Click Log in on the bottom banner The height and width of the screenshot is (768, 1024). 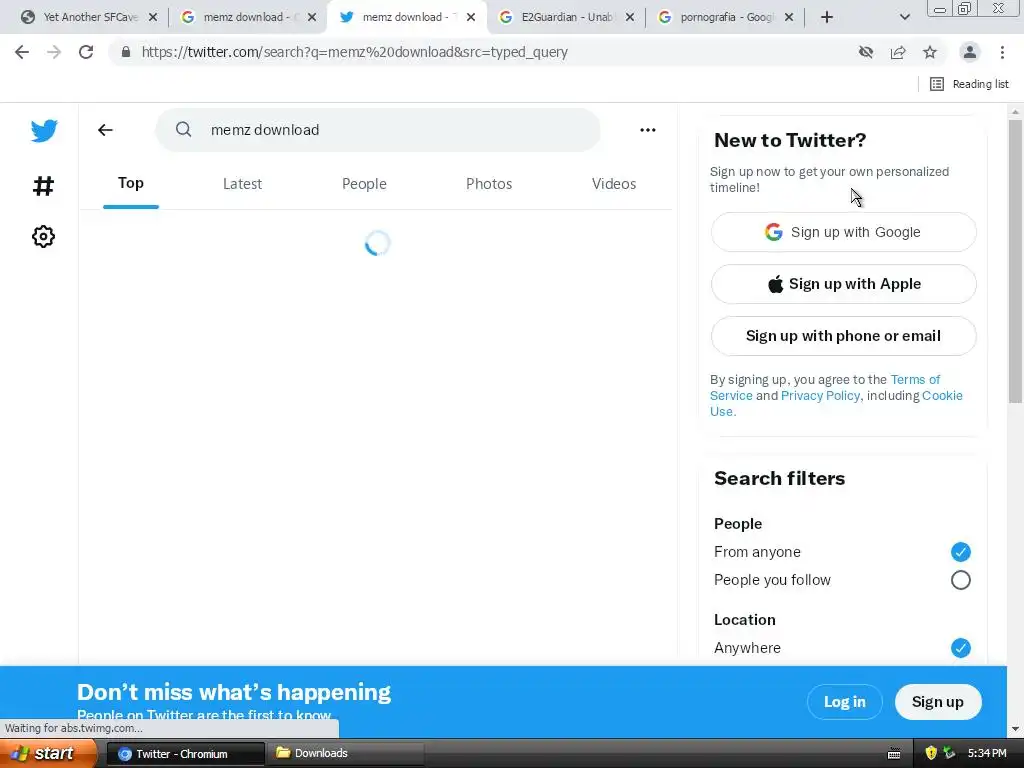pos(844,702)
